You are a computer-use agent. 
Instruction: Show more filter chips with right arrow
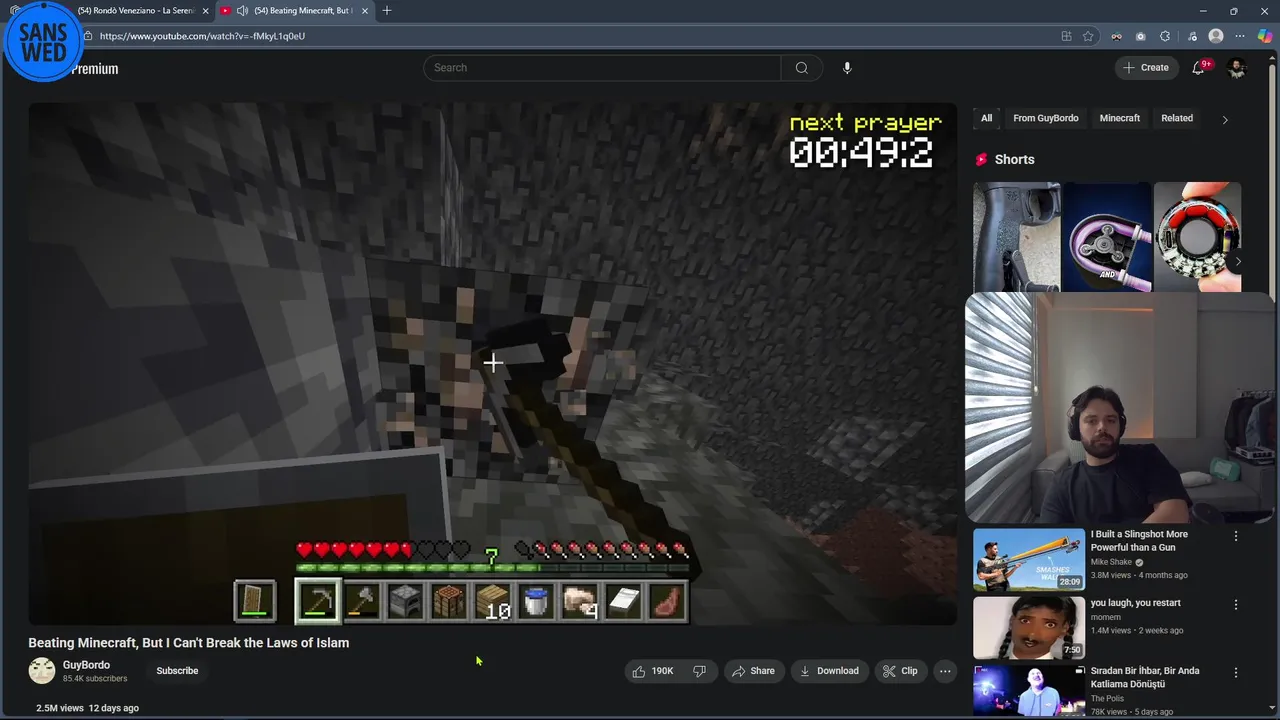click(x=1225, y=119)
